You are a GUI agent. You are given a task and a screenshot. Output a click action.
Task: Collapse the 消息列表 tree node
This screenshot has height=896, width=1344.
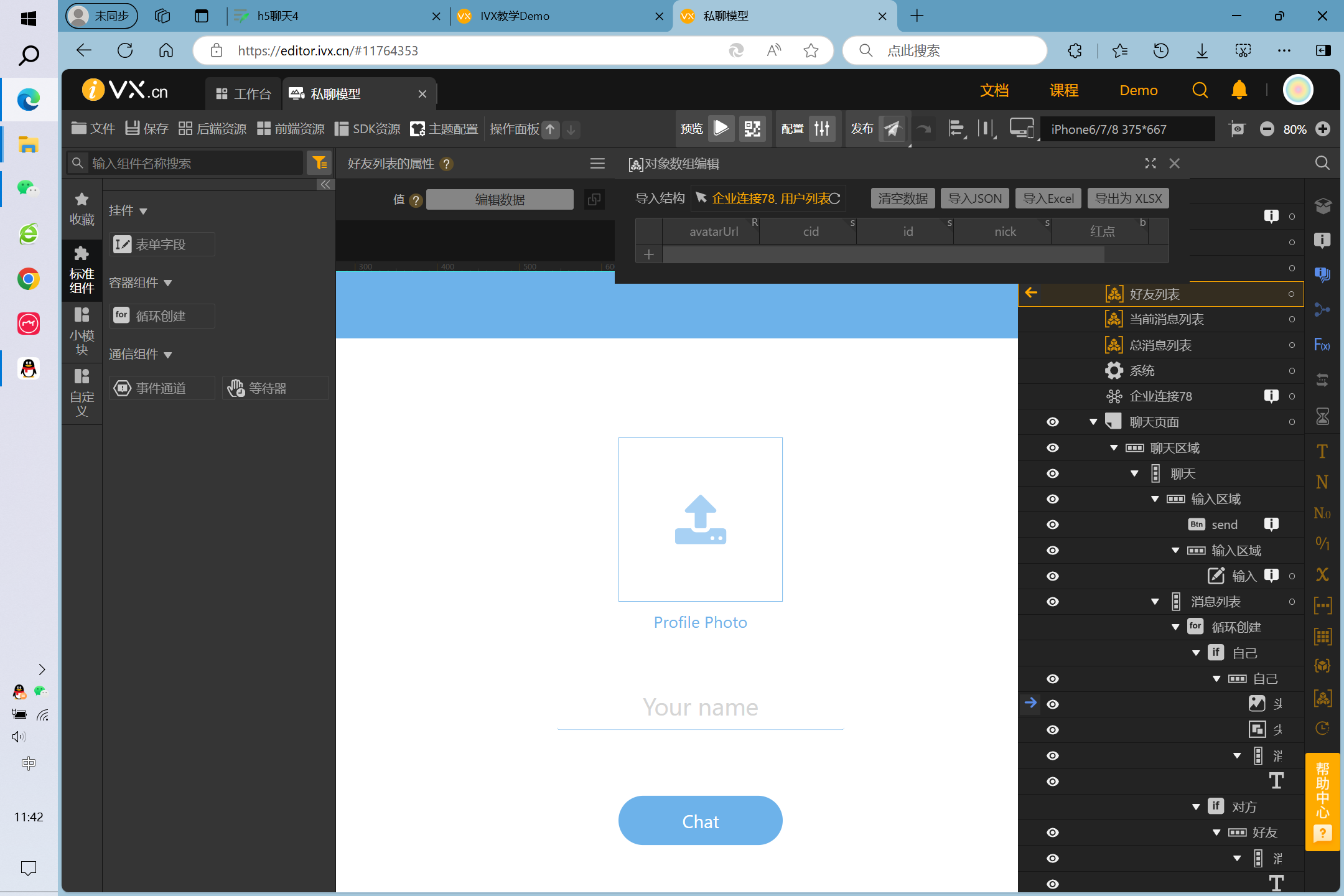pyautogui.click(x=1155, y=602)
